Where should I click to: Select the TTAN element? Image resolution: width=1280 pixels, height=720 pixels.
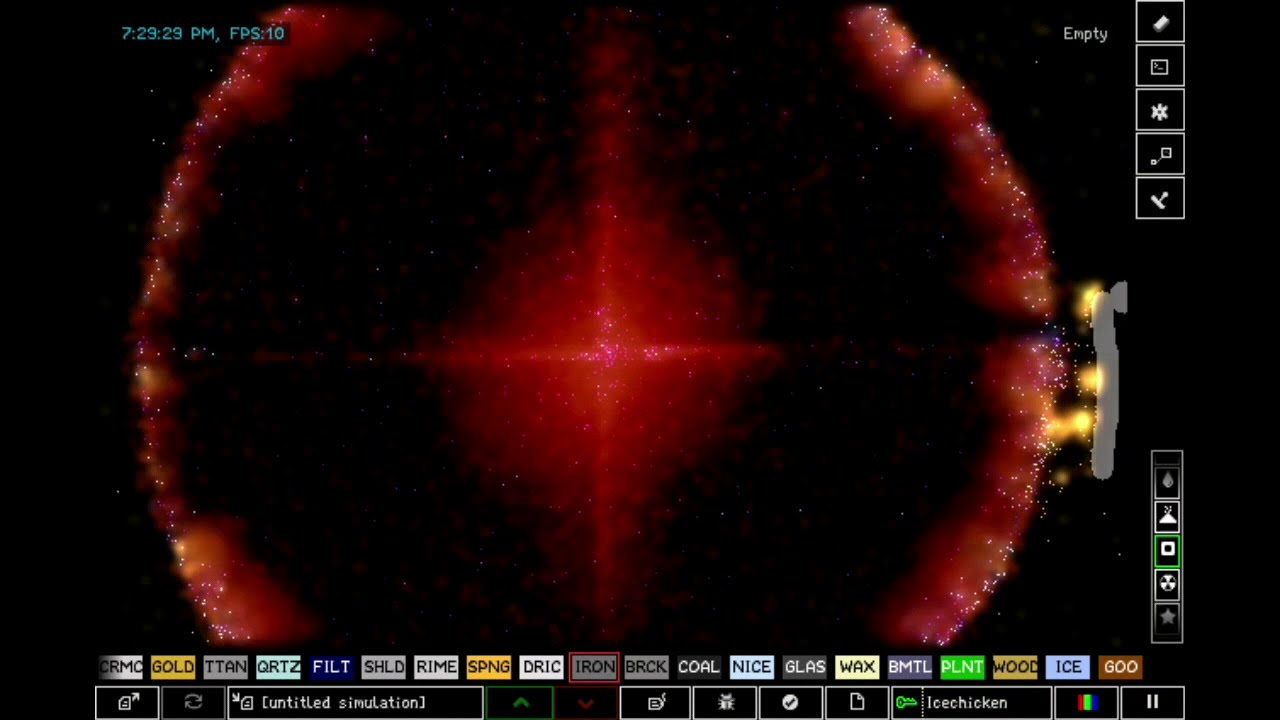pyautogui.click(x=226, y=667)
